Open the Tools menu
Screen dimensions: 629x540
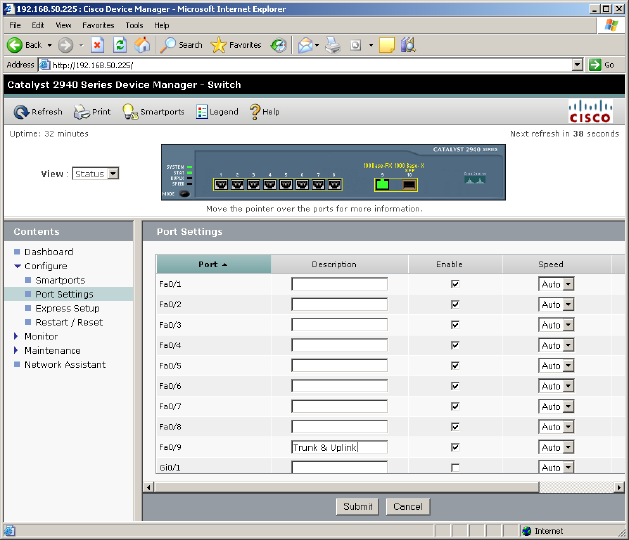pos(134,25)
